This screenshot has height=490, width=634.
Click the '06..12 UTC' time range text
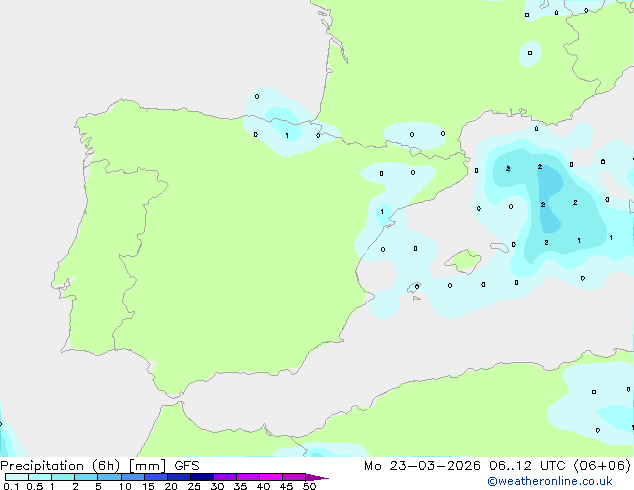coord(529,466)
